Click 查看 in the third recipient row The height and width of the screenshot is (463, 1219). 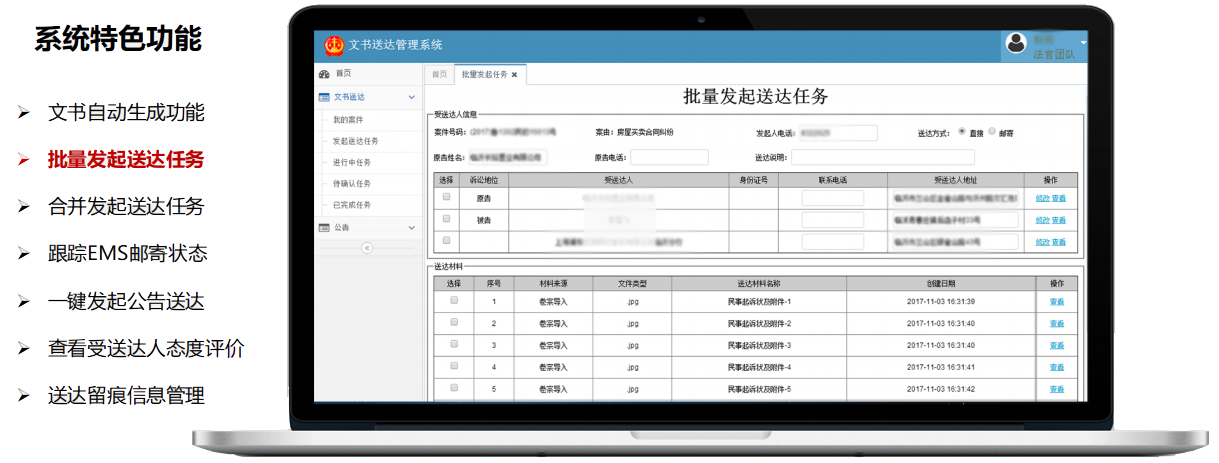[x=1059, y=241]
